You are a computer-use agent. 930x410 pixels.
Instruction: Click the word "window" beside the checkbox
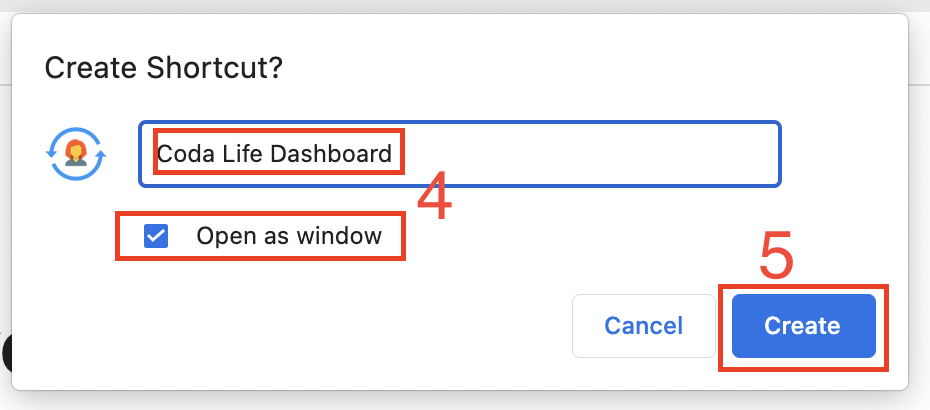tap(346, 236)
